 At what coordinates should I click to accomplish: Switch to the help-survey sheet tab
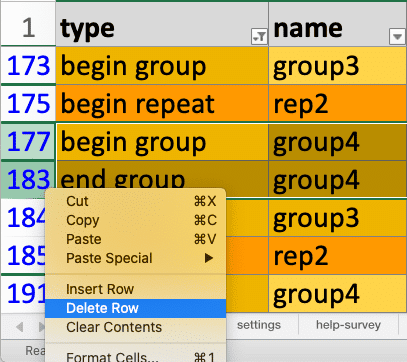click(348, 325)
